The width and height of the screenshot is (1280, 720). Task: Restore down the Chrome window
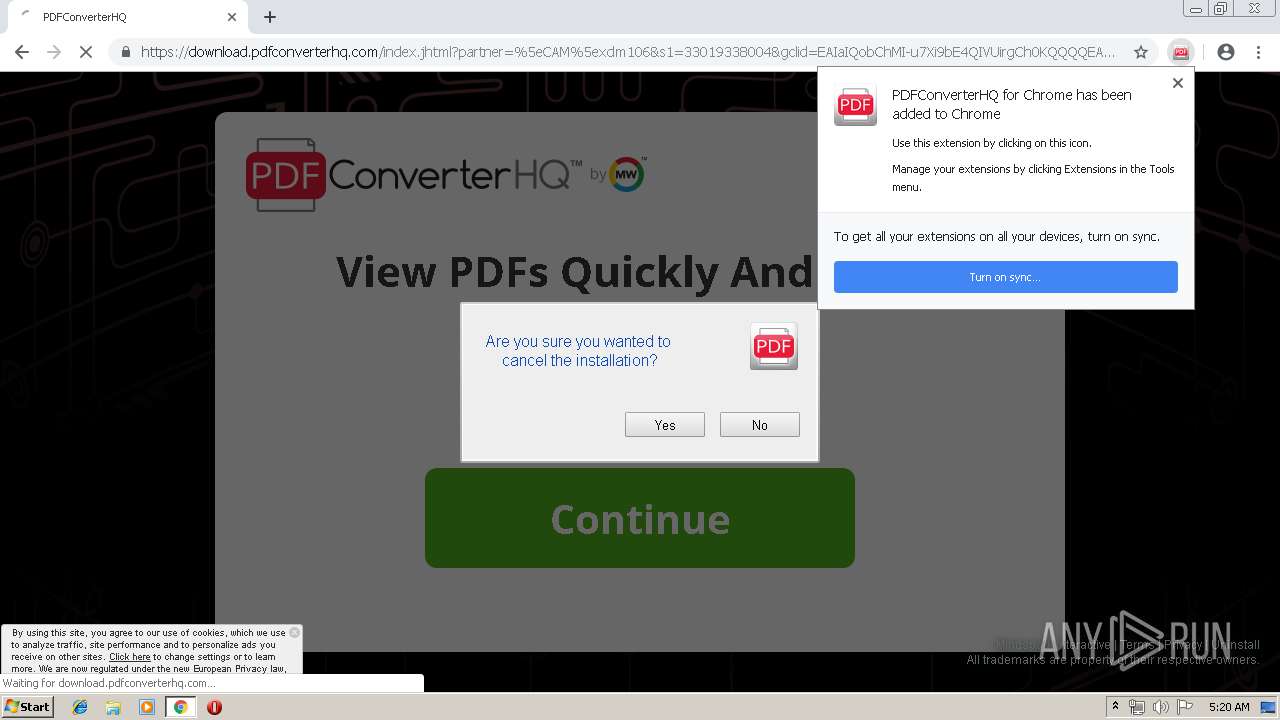click(x=1221, y=9)
